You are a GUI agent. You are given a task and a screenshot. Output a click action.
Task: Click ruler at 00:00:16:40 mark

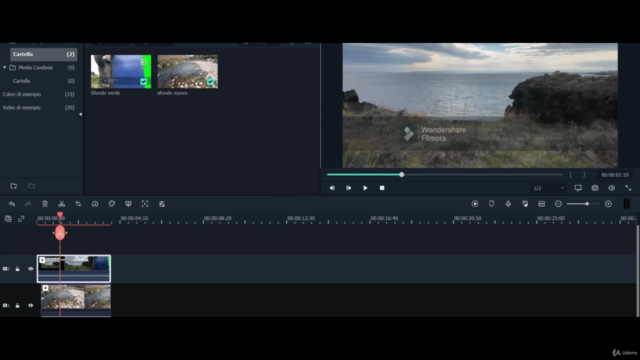[x=384, y=218]
